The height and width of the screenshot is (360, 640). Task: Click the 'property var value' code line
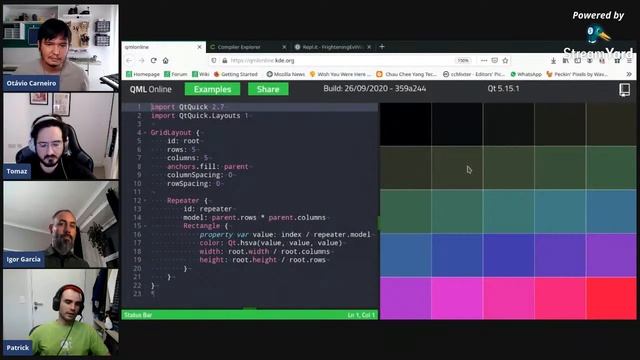pos(285,234)
